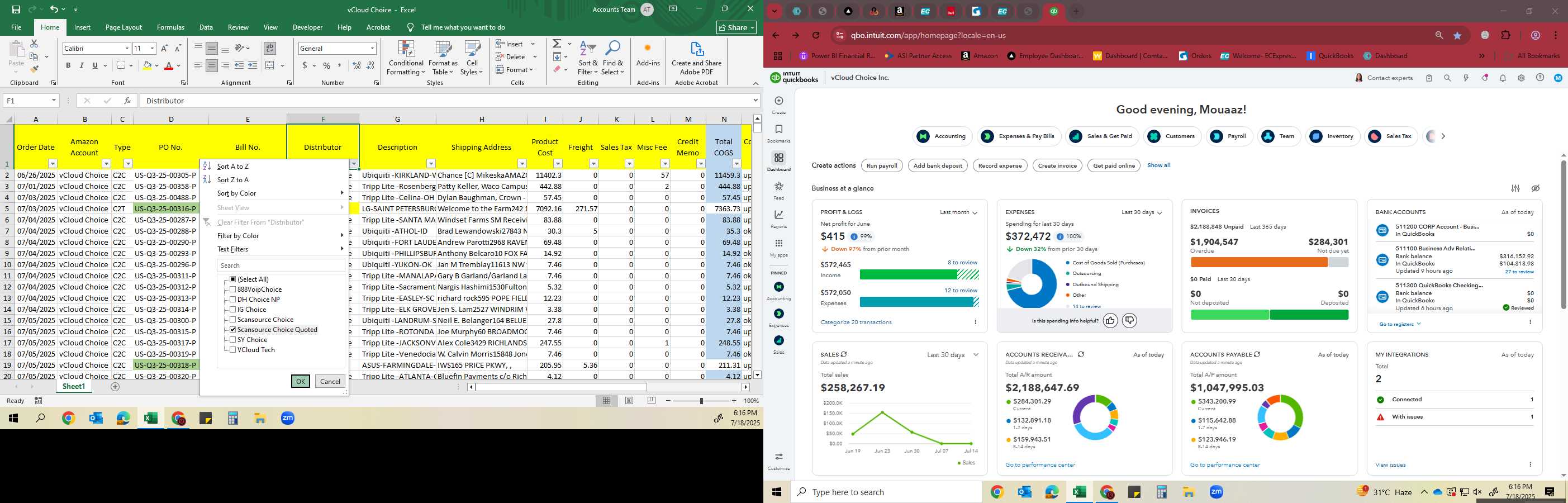The image size is (1568, 503).
Task: Open Bookmarks in QuickBooks sidebar
Action: [778, 134]
